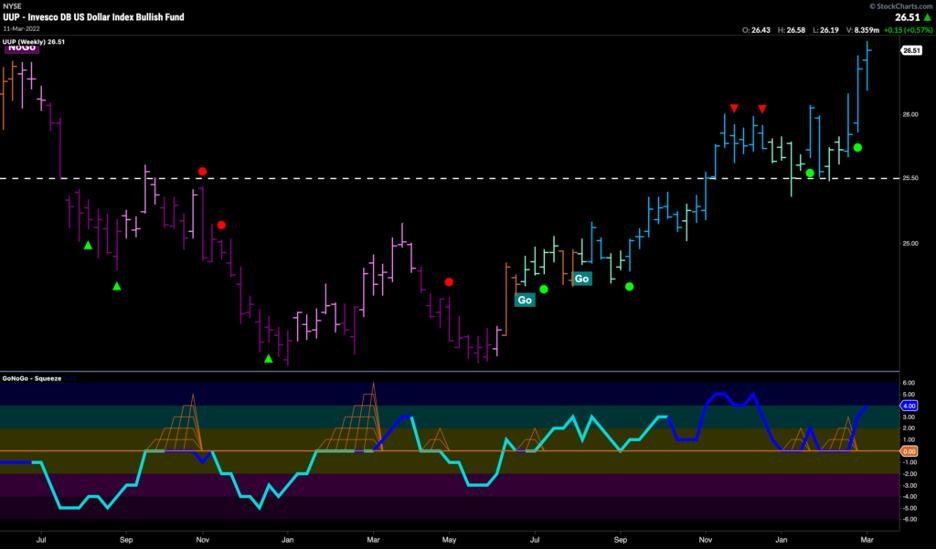
Task: Click the -6.00 oscillator axis label
Action: tap(910, 520)
